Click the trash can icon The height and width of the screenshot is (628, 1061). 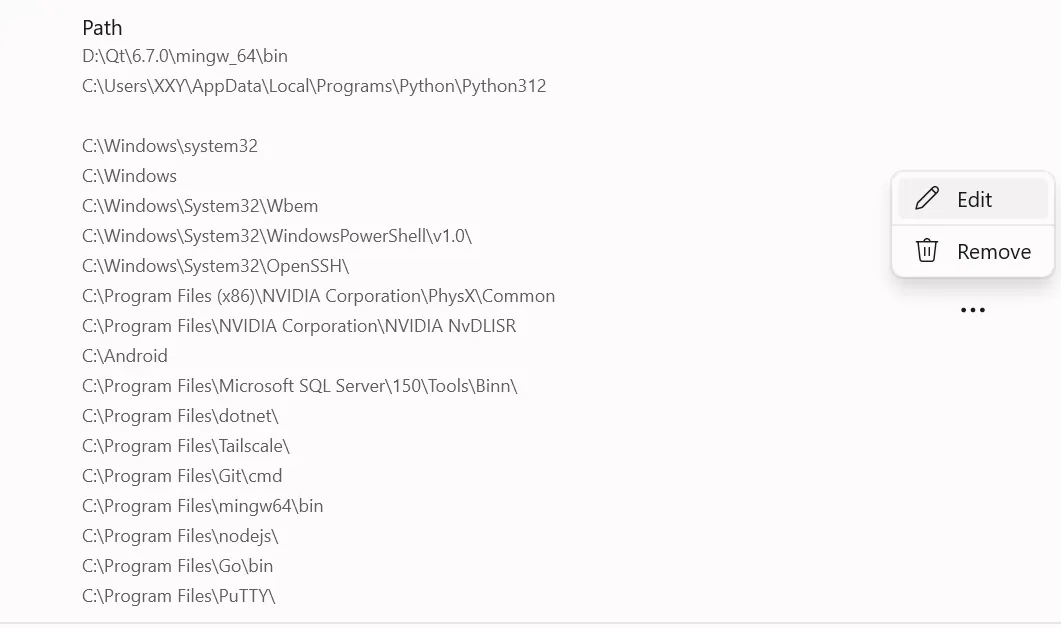click(x=927, y=250)
